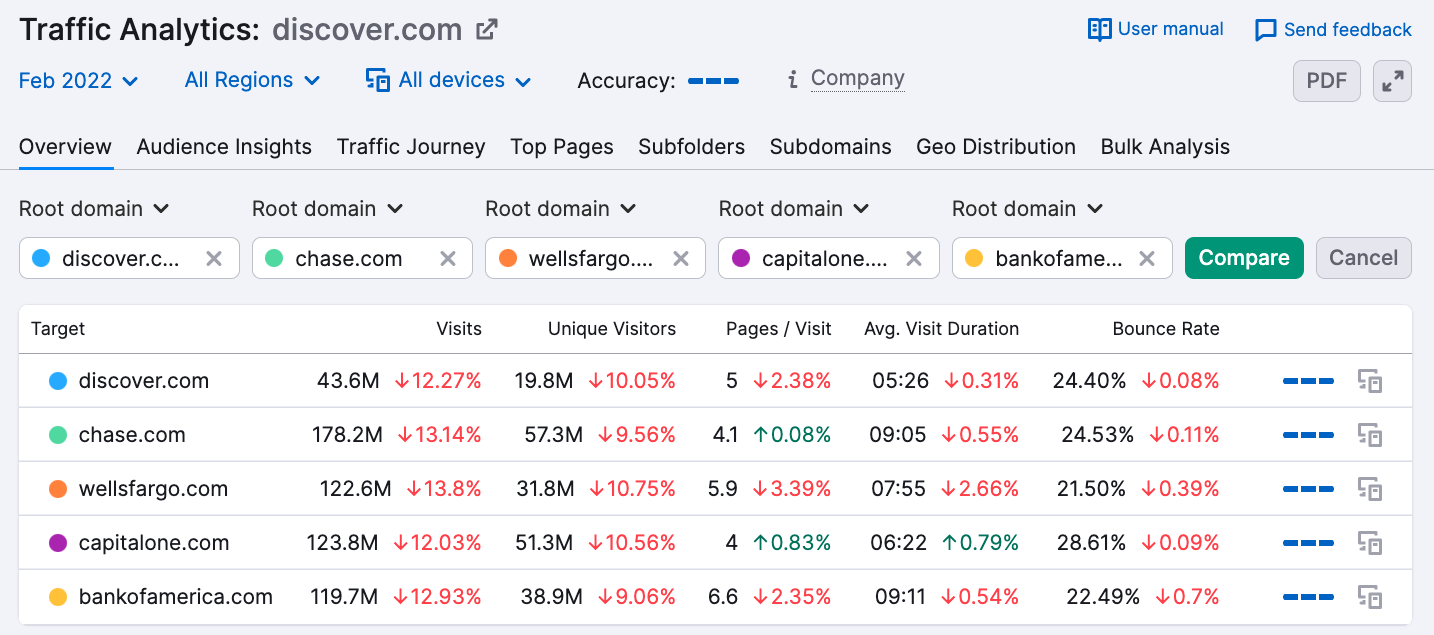Click the Company info icon
The height and width of the screenshot is (635, 1434).
click(x=793, y=80)
